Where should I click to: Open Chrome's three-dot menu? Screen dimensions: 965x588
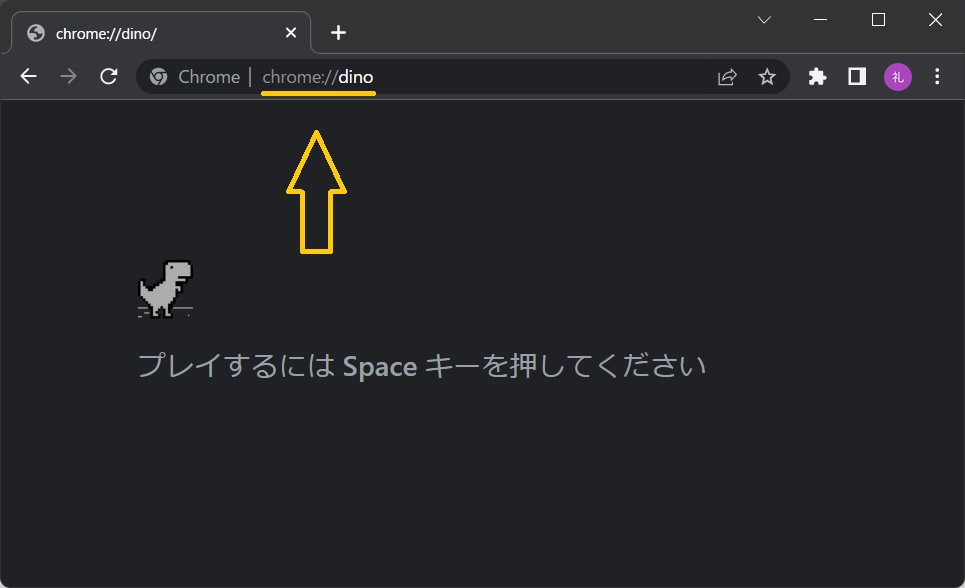tap(937, 77)
